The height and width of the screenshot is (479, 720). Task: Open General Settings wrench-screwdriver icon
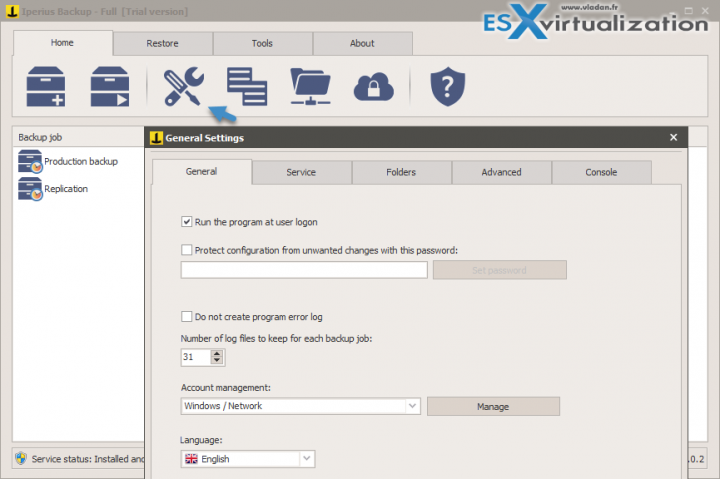pos(184,86)
